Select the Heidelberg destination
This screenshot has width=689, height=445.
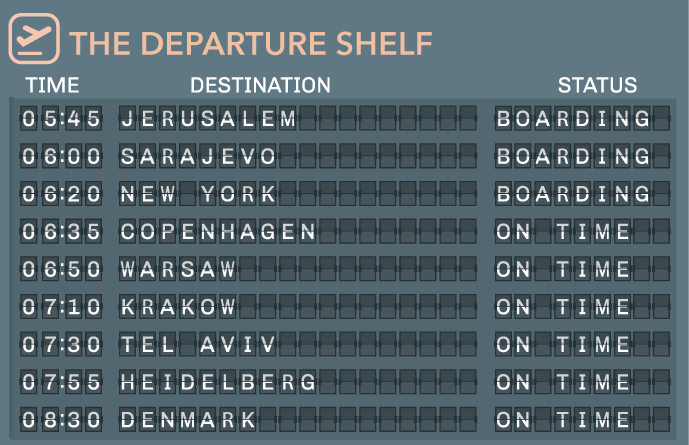[218, 382]
